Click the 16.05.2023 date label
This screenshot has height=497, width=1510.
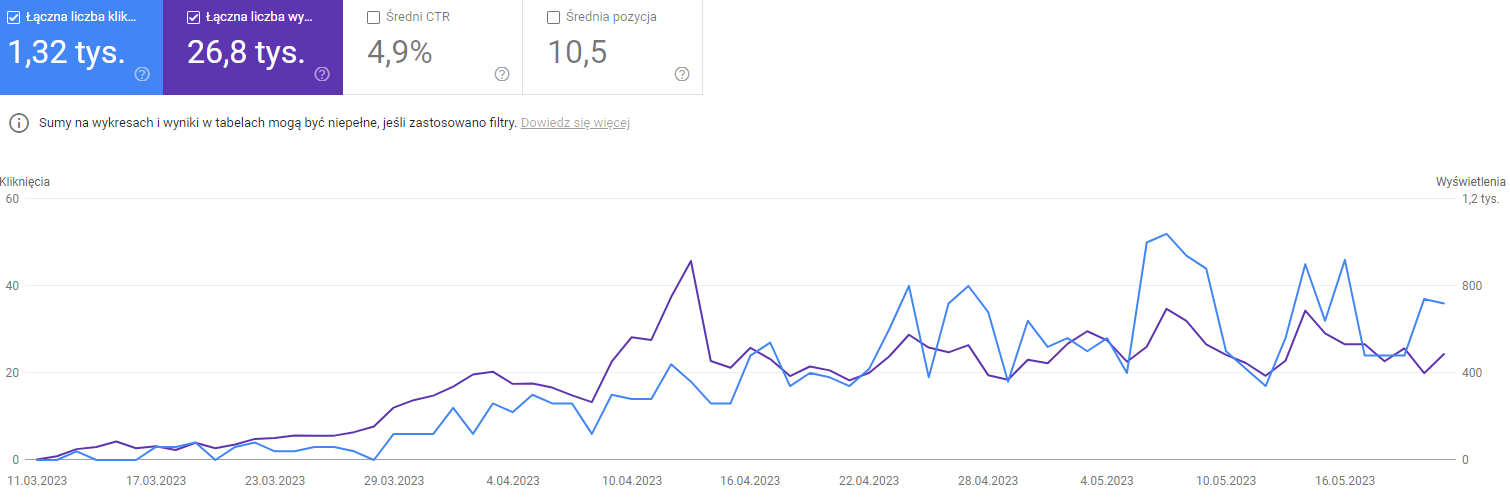click(1346, 480)
